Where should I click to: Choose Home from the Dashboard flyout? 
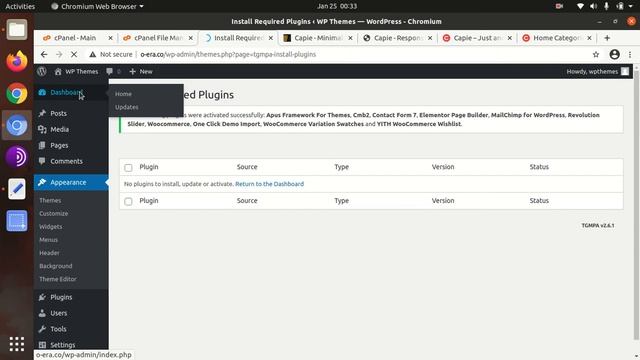[x=123, y=94]
